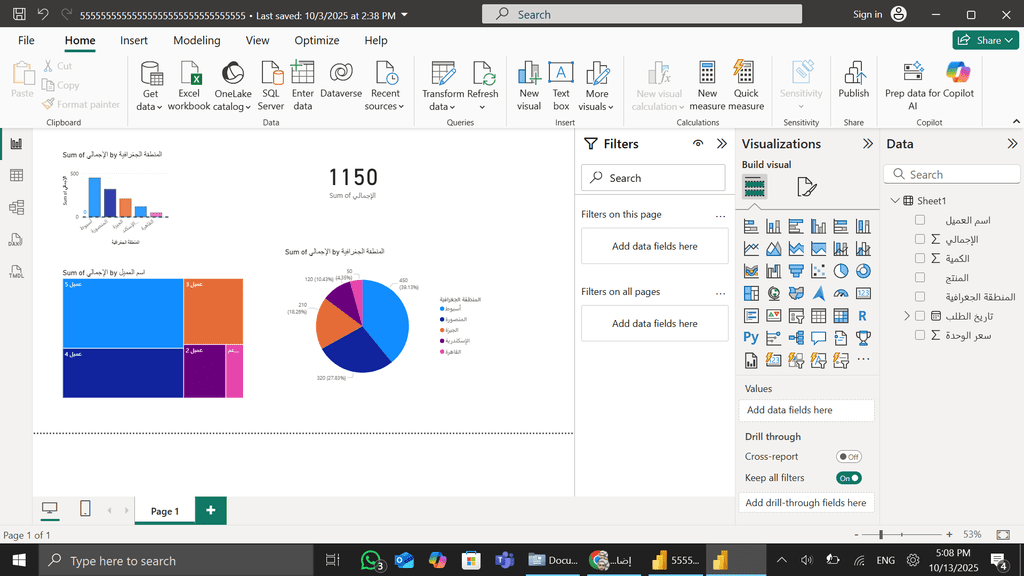
Task: Turn off Keep all filters toggle
Action: coord(849,478)
